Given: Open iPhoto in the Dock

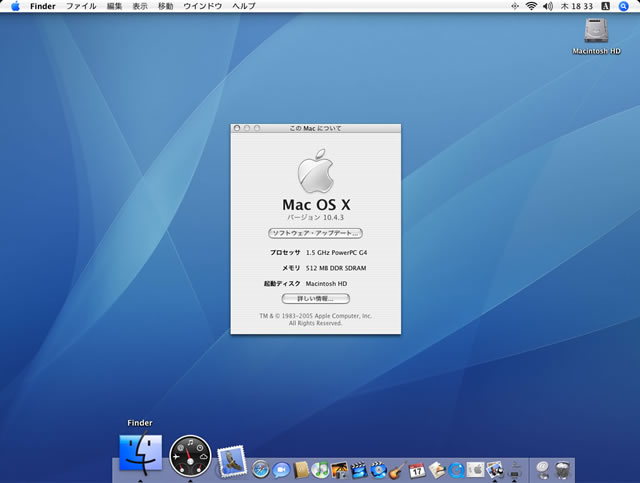Looking at the screenshot, I should click(x=340, y=470).
